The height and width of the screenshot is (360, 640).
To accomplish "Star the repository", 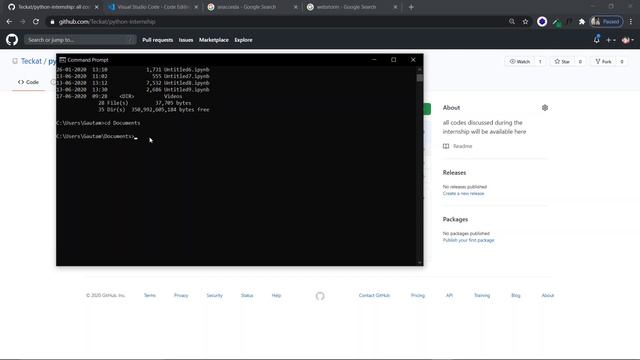I will pos(562,61).
